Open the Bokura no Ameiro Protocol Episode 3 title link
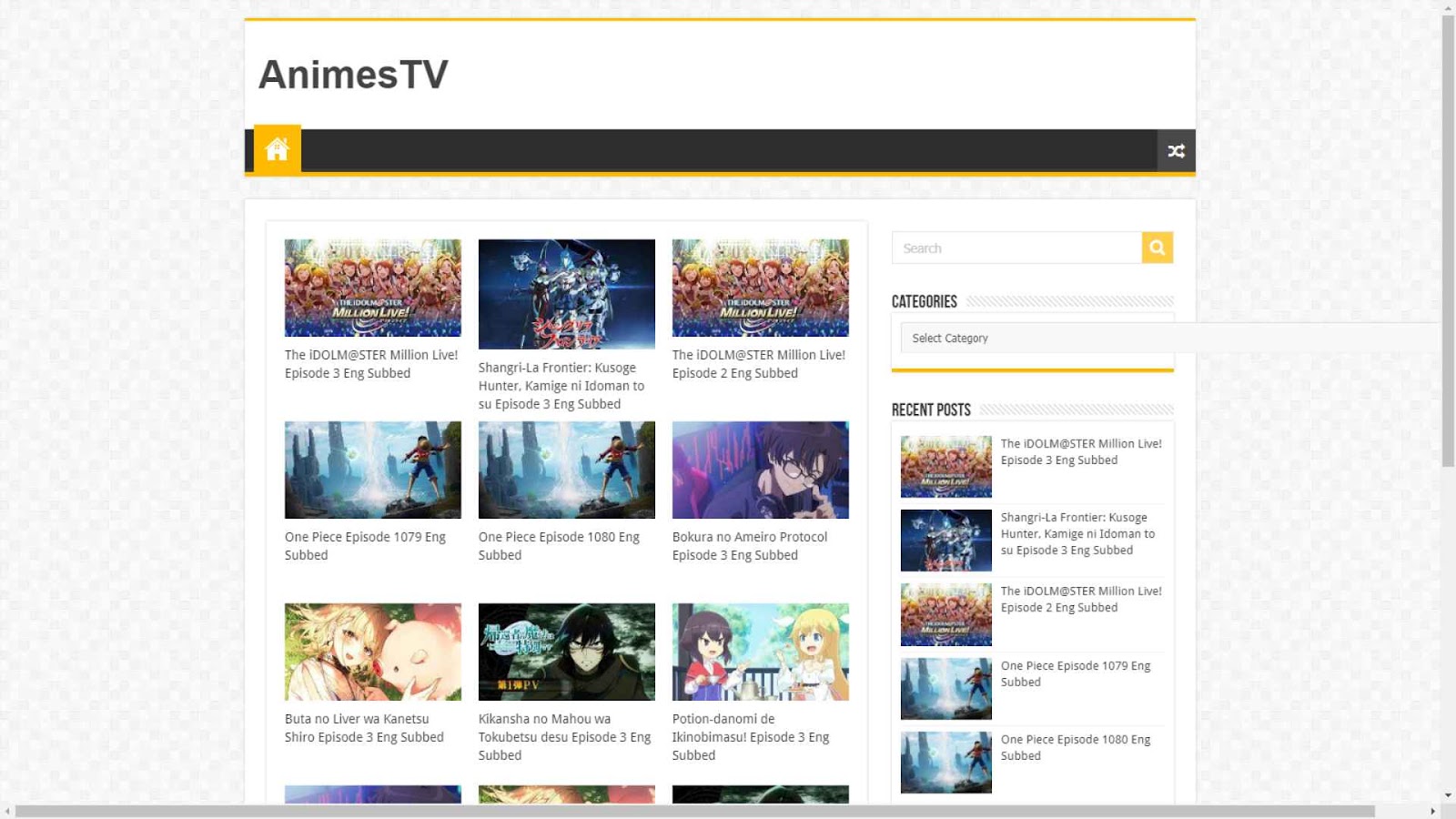 click(750, 546)
